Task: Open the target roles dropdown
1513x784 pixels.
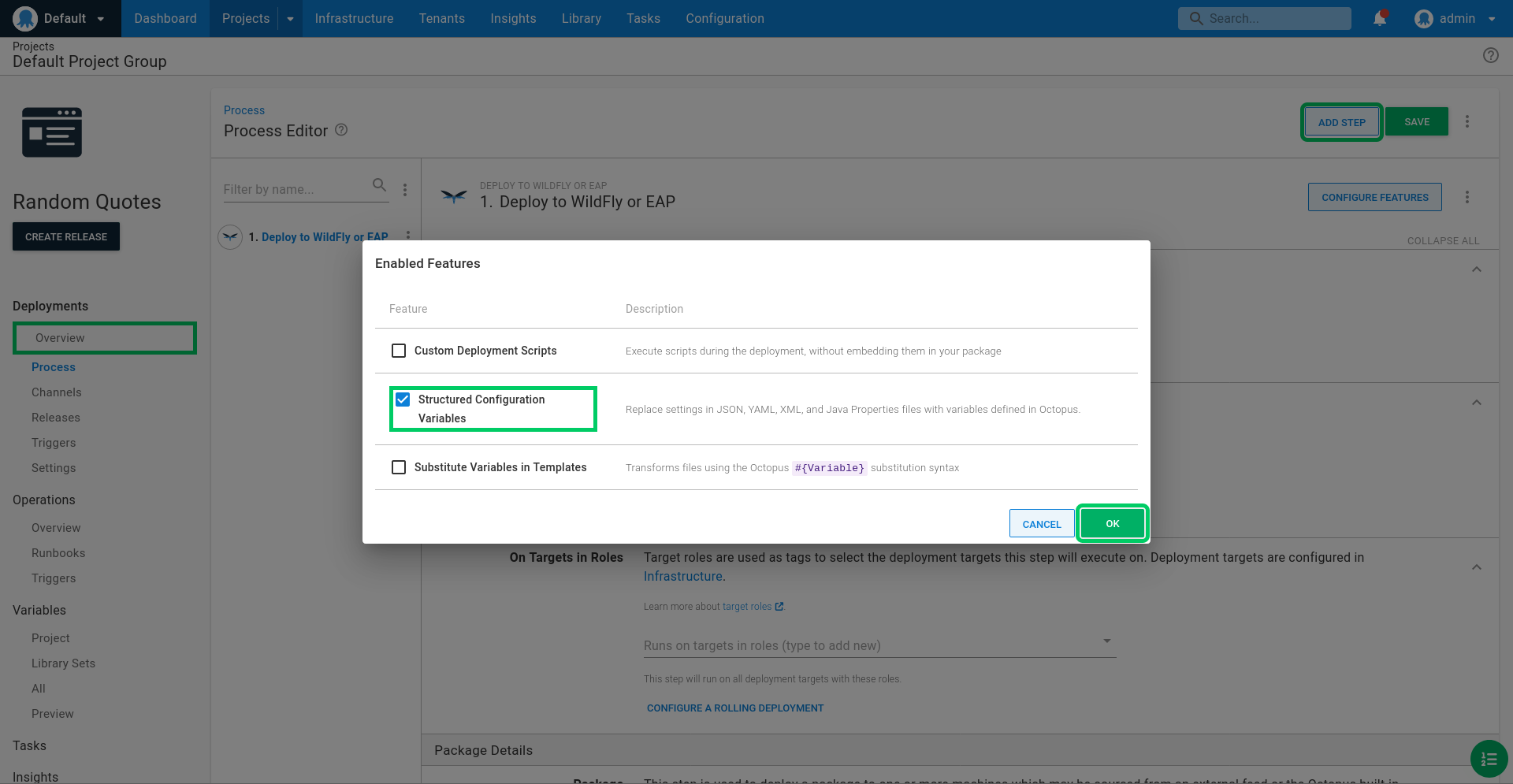Action: point(879,645)
